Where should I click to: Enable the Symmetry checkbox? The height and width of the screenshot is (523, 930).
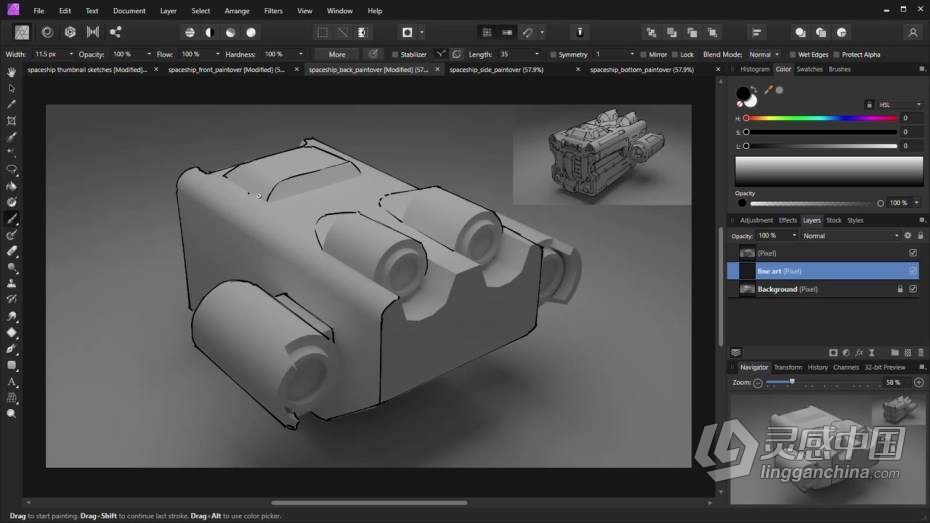(x=553, y=55)
